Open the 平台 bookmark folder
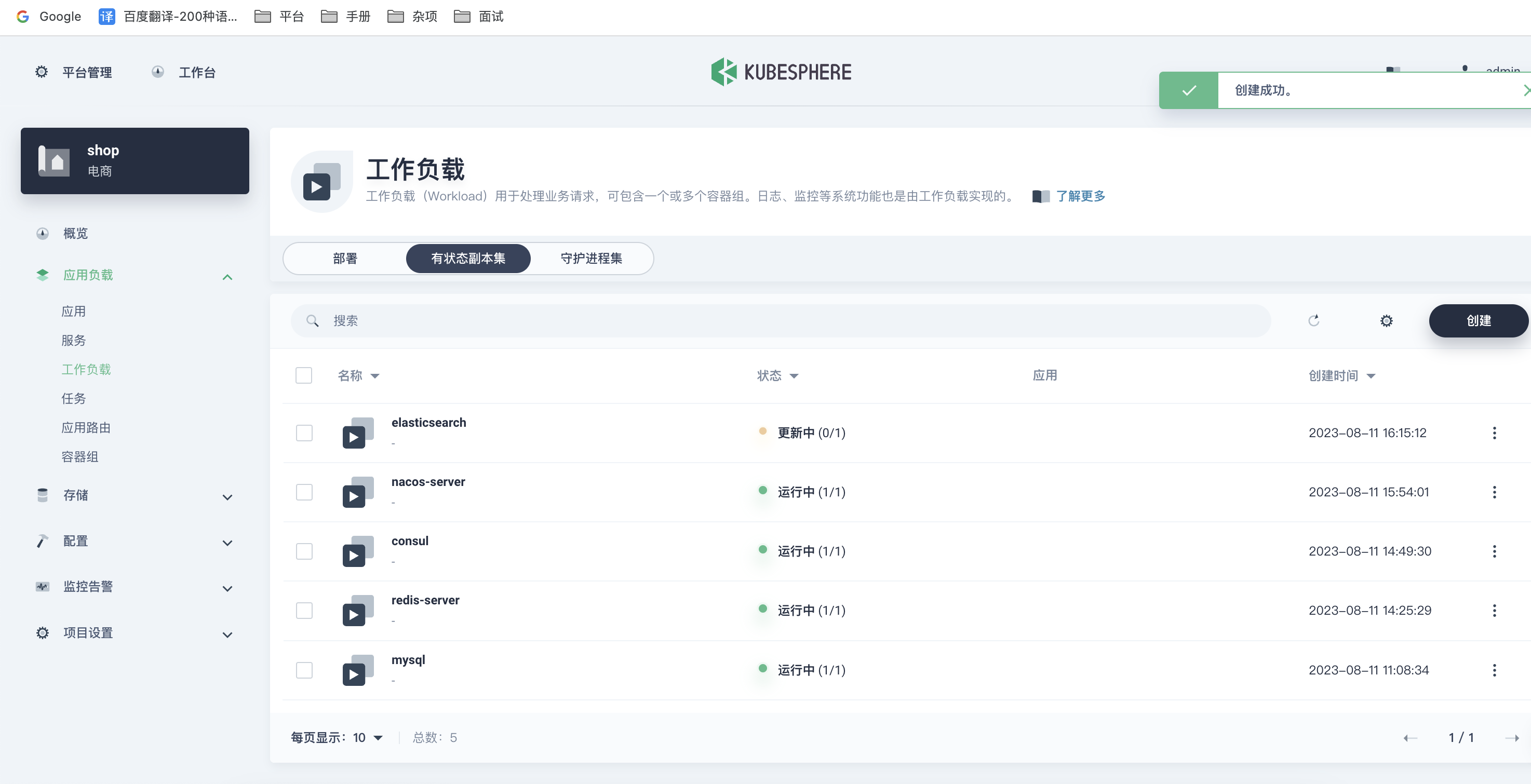Screen dimensions: 1531x784 tap(279, 16)
